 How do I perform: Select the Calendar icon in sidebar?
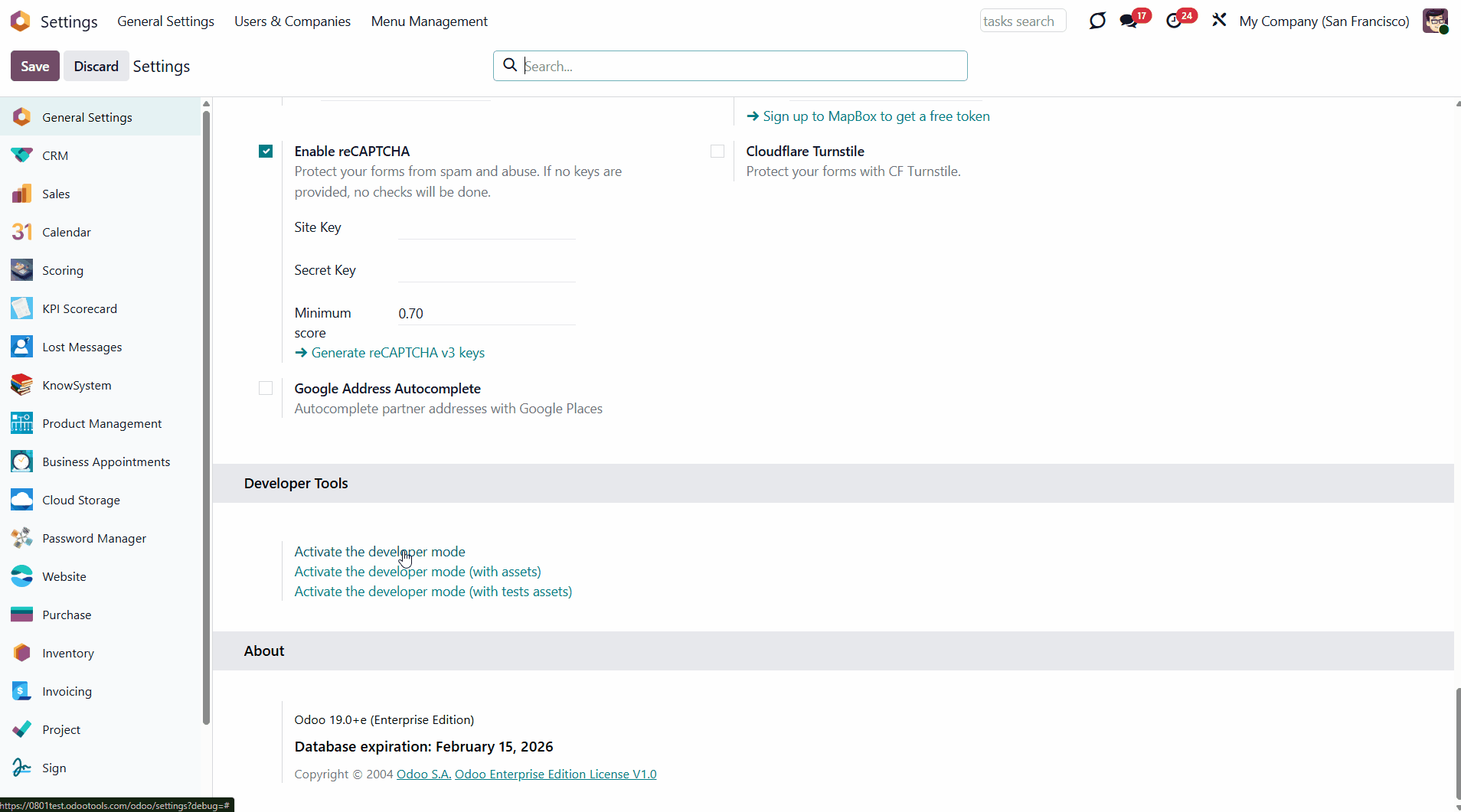point(21,232)
